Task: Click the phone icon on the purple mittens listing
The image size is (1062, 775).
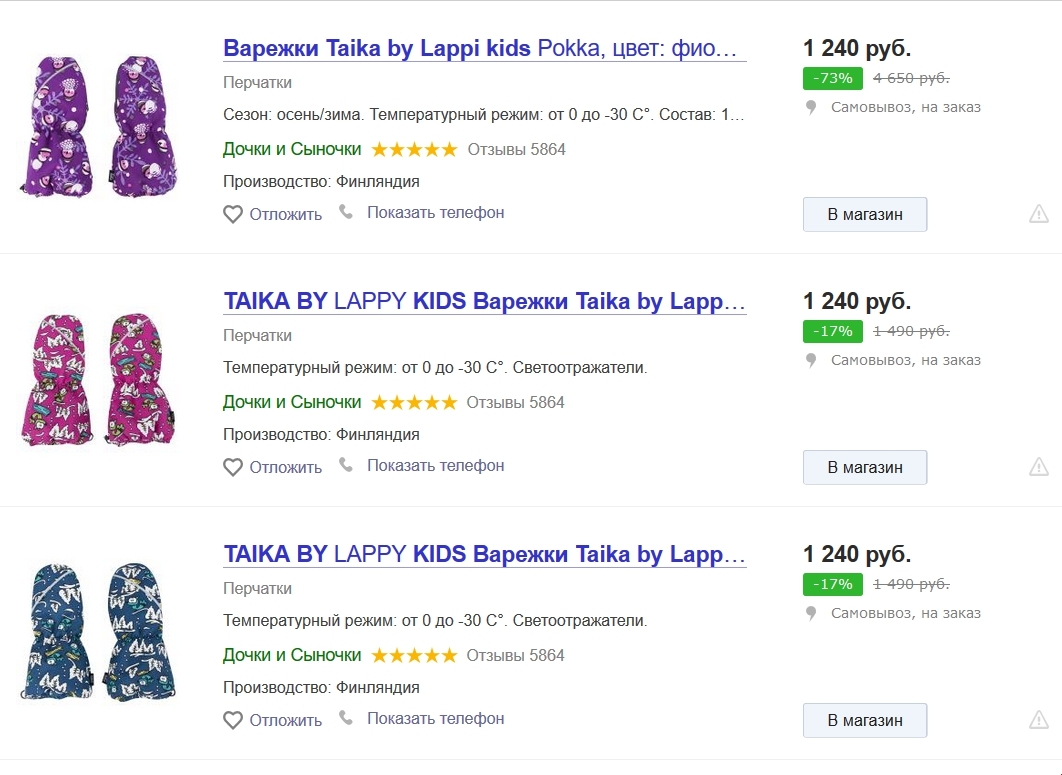Action: point(346,212)
